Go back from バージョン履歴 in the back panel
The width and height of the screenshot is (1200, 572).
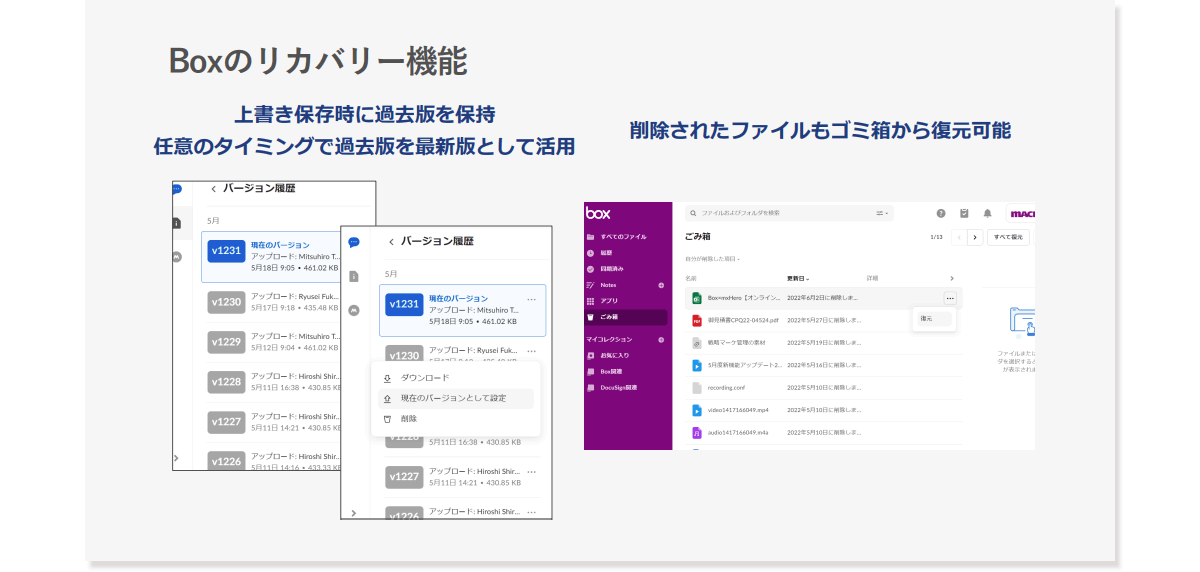[213, 188]
